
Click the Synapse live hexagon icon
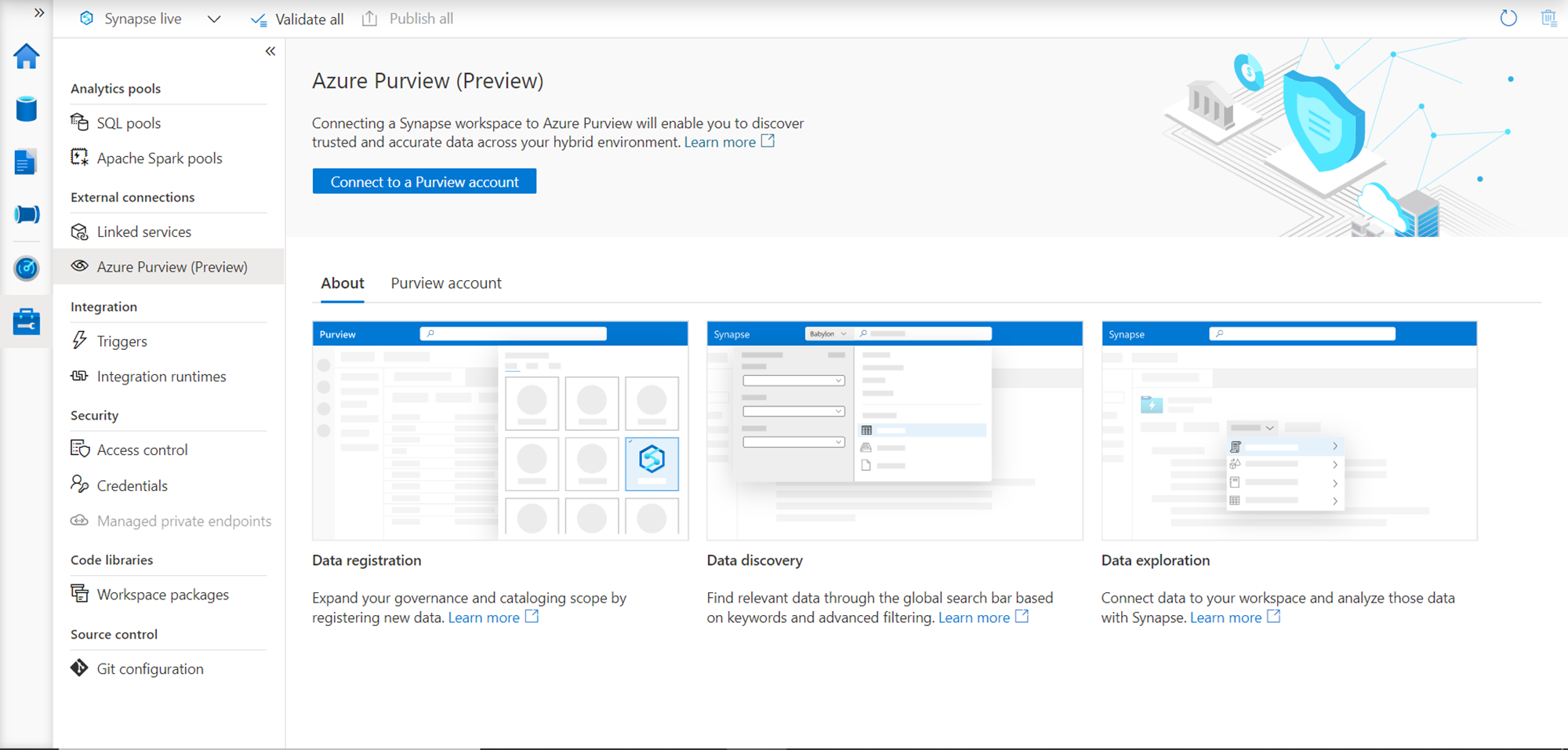pos(87,18)
